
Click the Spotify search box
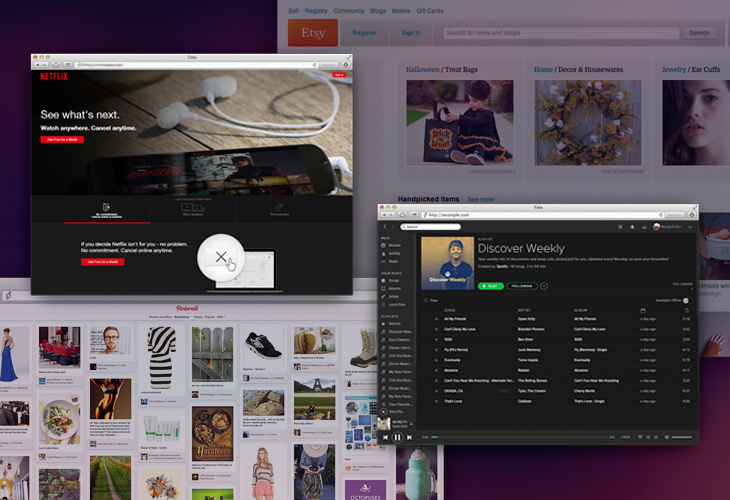431,227
